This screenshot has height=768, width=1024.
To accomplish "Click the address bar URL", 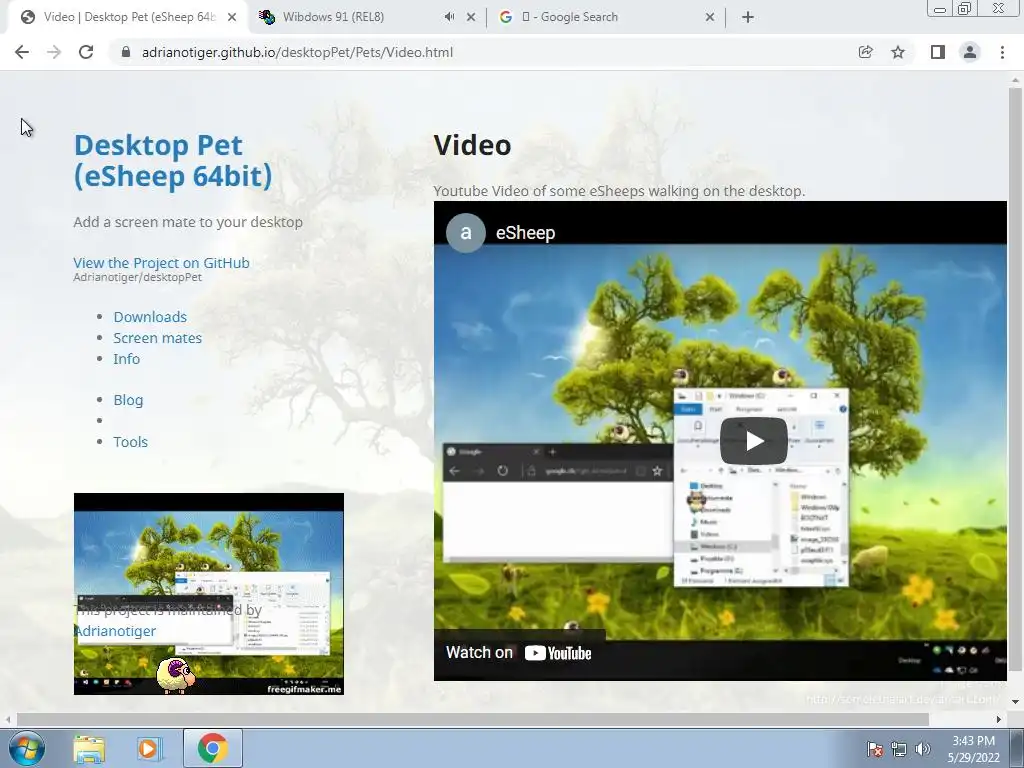I will [297, 52].
